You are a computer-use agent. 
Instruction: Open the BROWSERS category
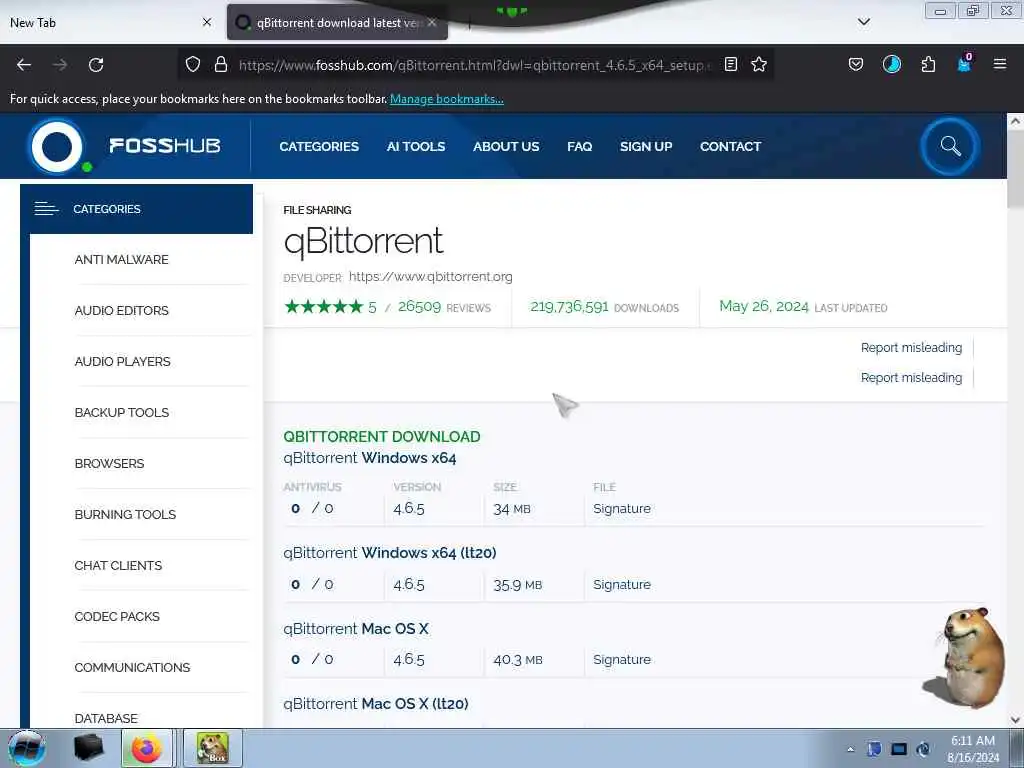(109, 464)
